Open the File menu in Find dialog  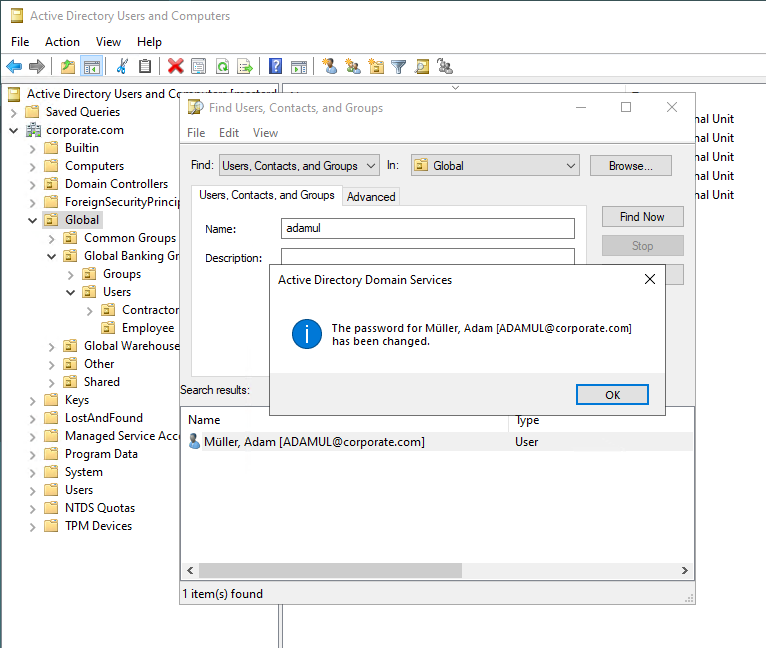196,133
